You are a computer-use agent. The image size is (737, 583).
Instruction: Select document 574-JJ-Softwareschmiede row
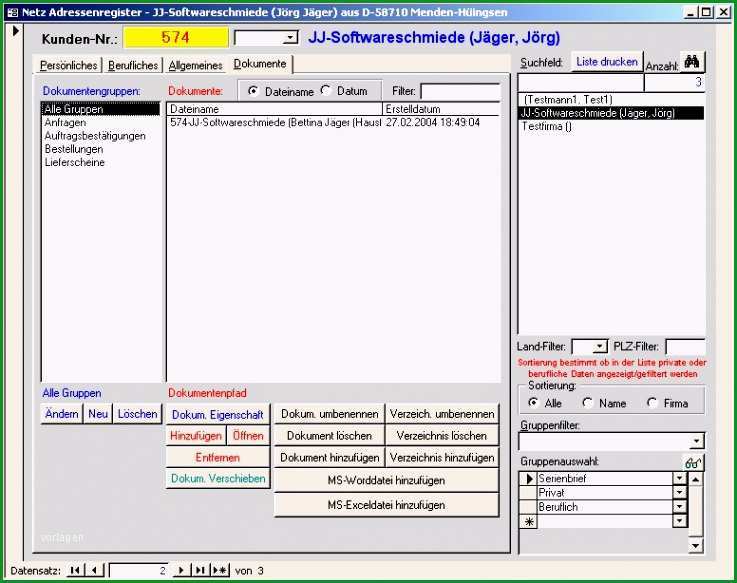pos(333,122)
